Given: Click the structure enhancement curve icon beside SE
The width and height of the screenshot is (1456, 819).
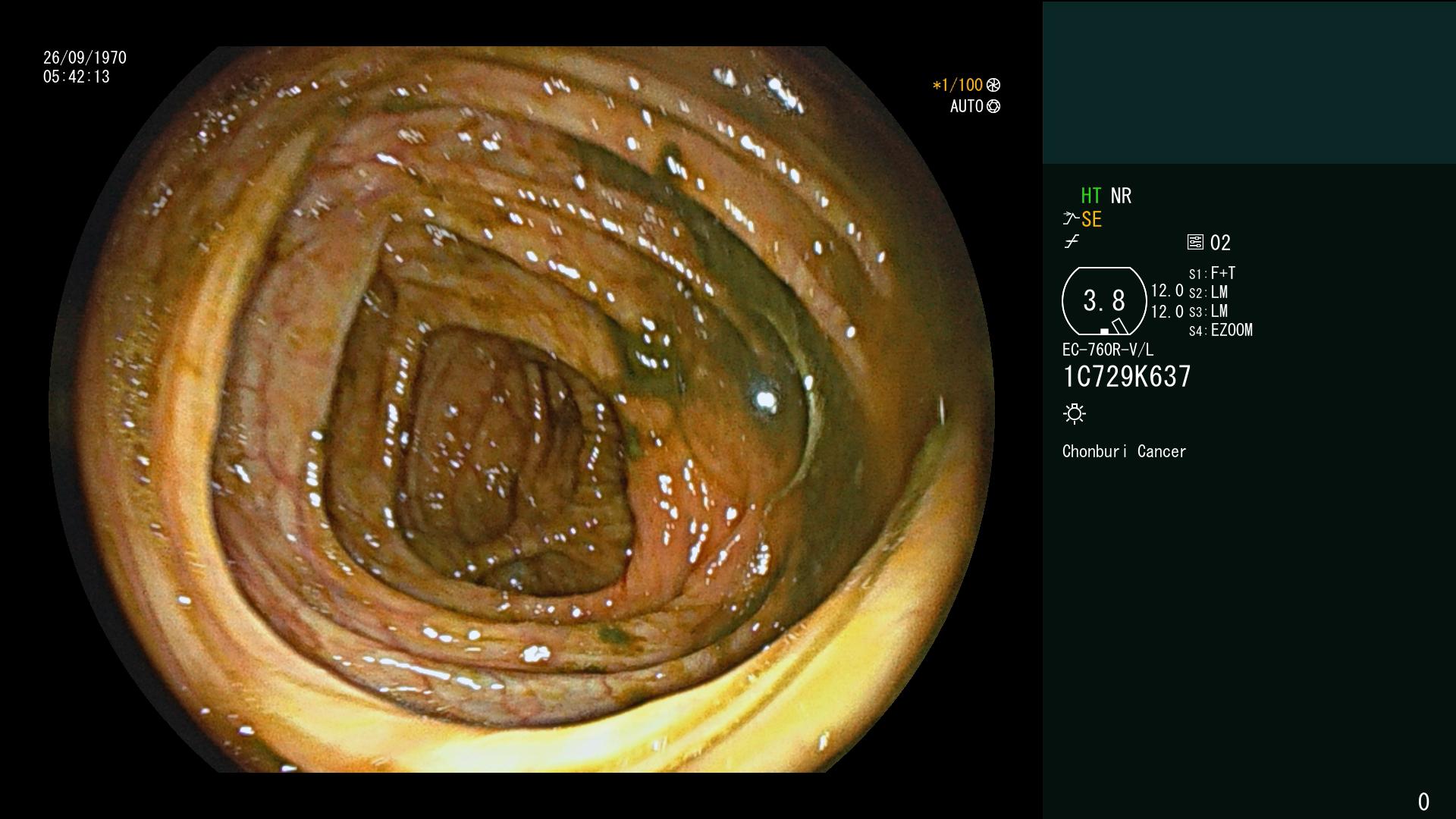Looking at the screenshot, I should 1070,219.
